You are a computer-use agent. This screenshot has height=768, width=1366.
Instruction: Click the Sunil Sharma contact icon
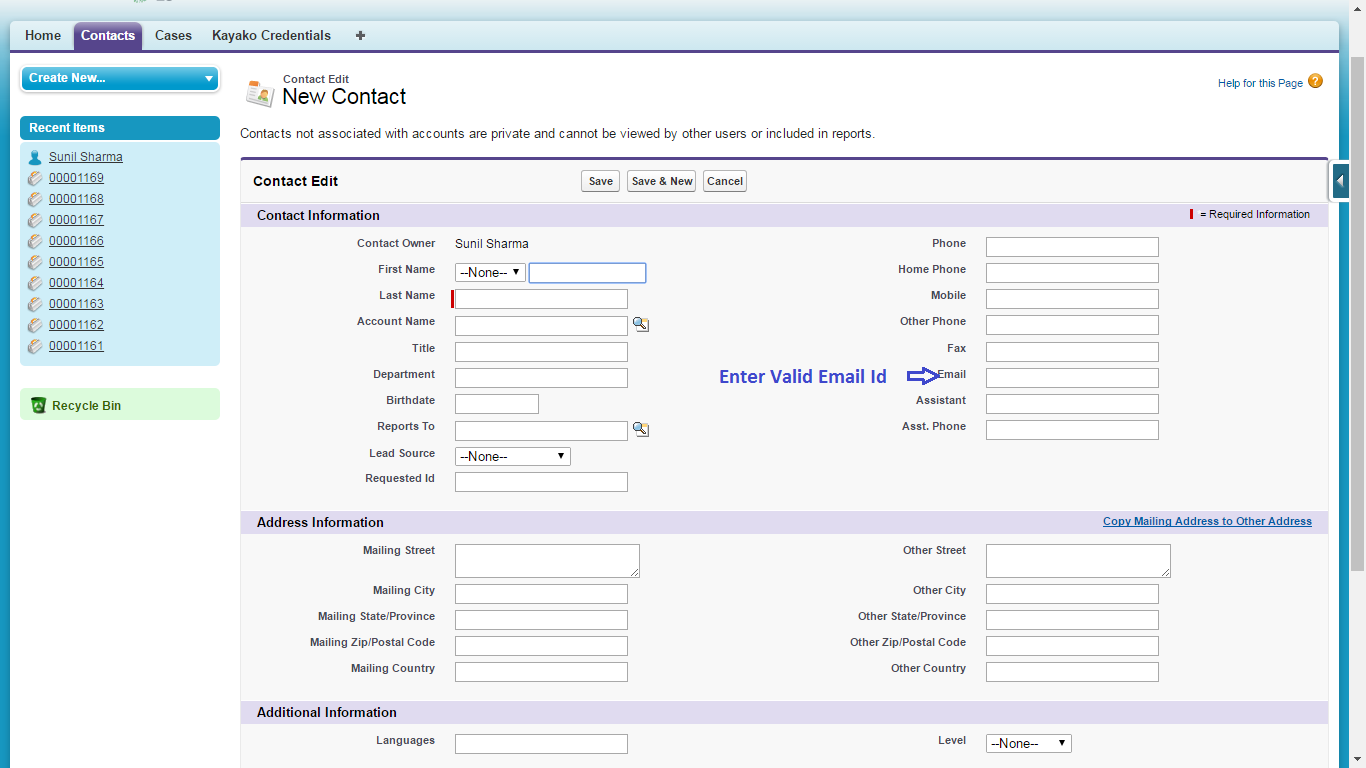tap(35, 157)
